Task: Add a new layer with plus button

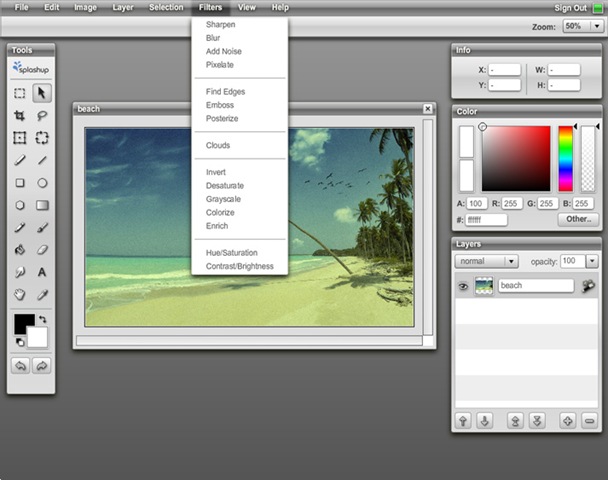Action: [x=567, y=420]
